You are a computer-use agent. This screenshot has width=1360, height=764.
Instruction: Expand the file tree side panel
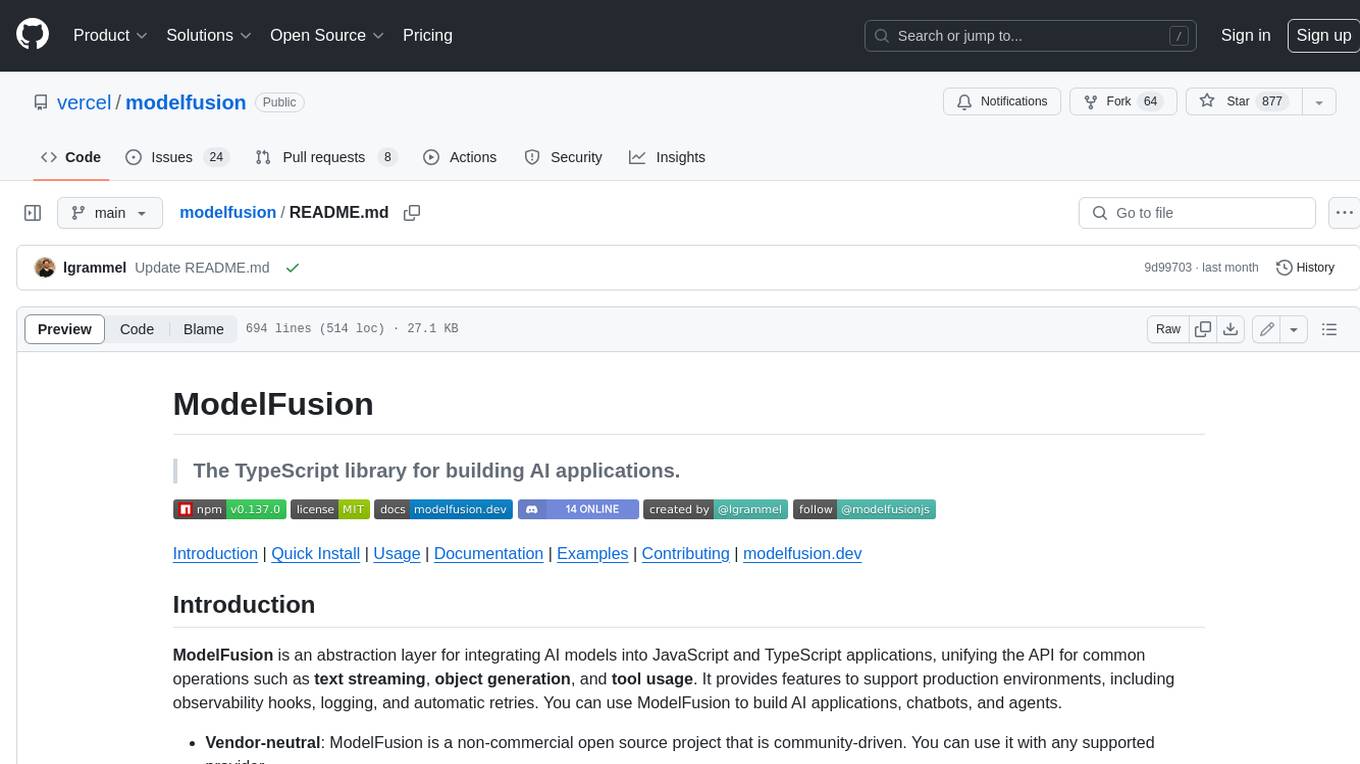pyautogui.click(x=32, y=213)
